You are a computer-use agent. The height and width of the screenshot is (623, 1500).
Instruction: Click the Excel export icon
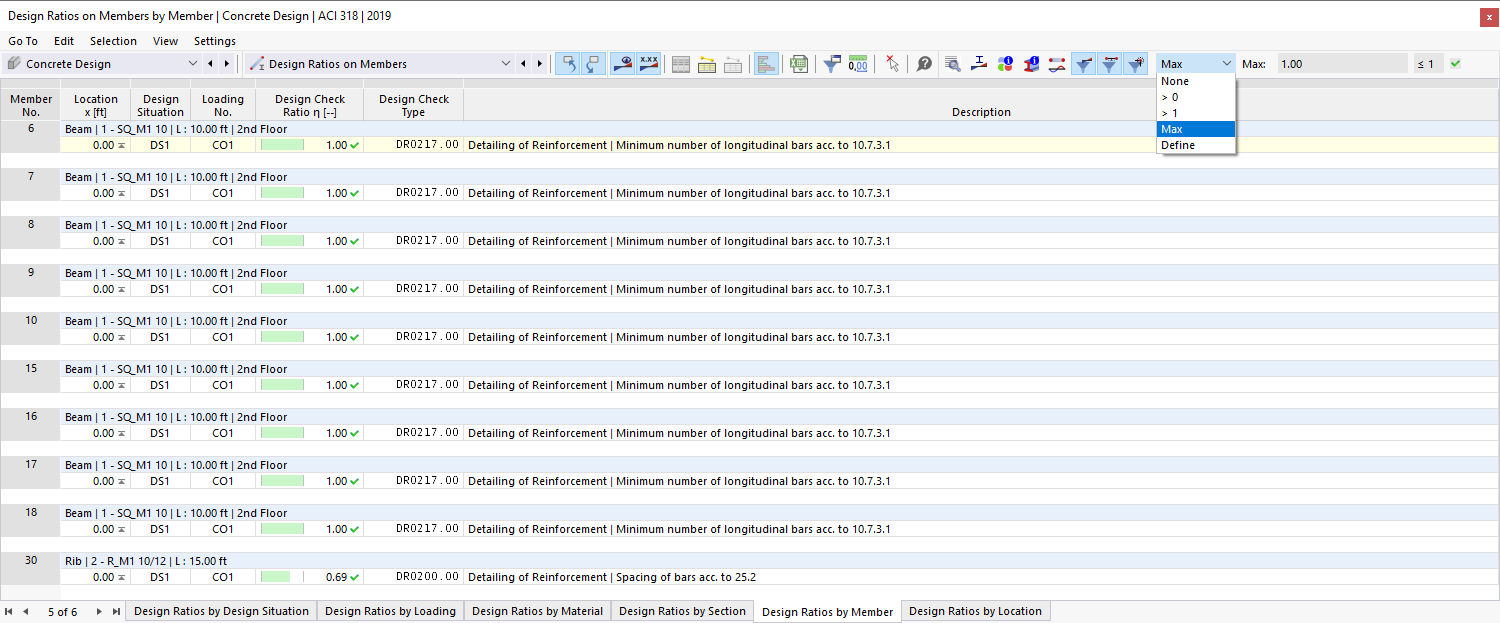[x=798, y=64]
